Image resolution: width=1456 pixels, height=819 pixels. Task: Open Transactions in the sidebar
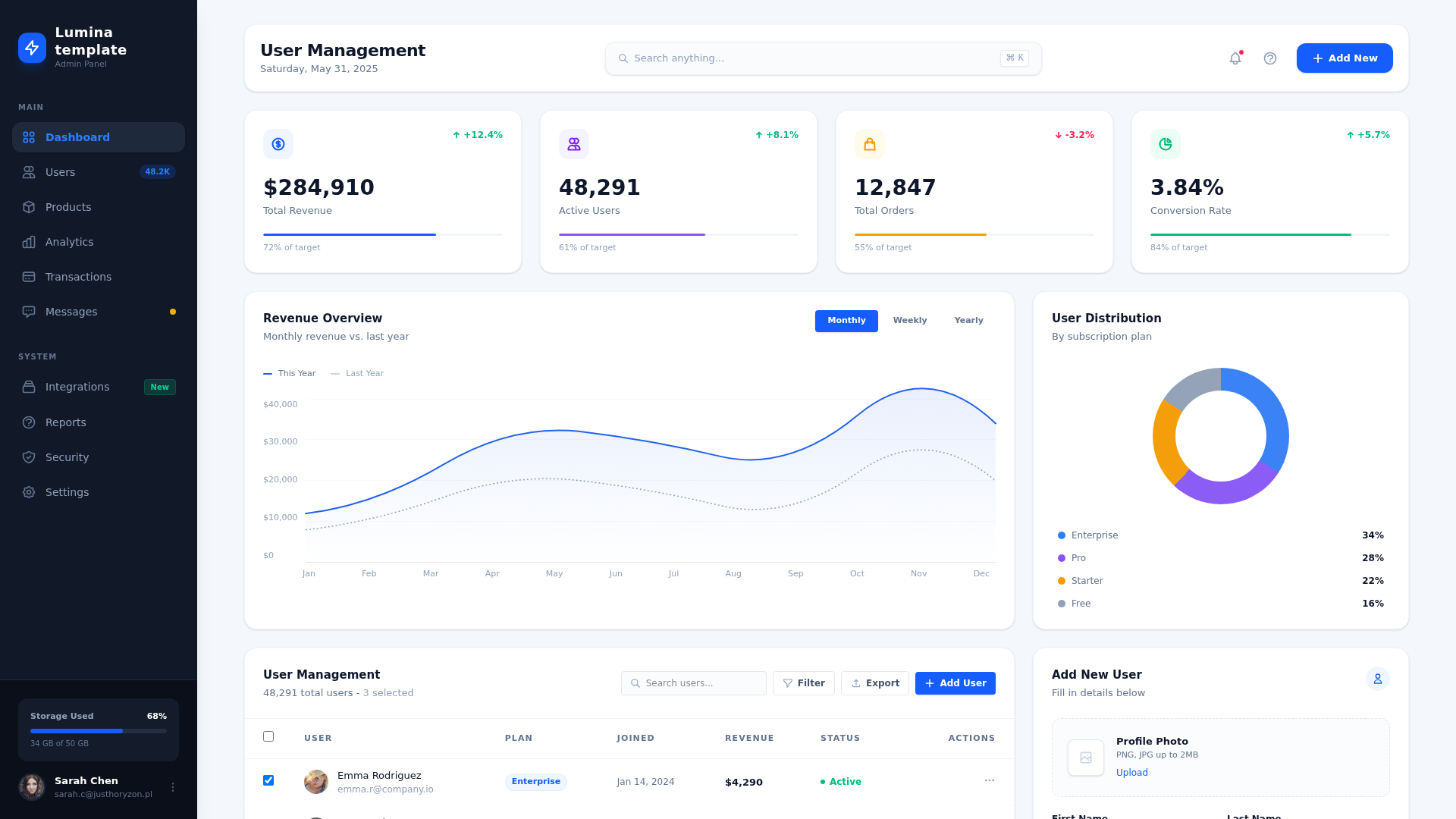99,277
